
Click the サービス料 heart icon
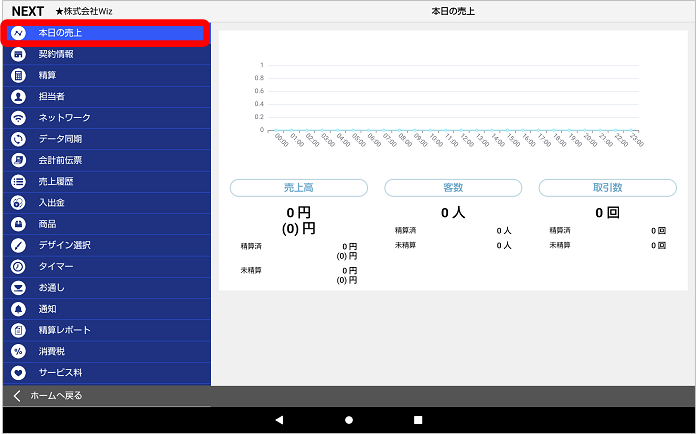tap(18, 373)
